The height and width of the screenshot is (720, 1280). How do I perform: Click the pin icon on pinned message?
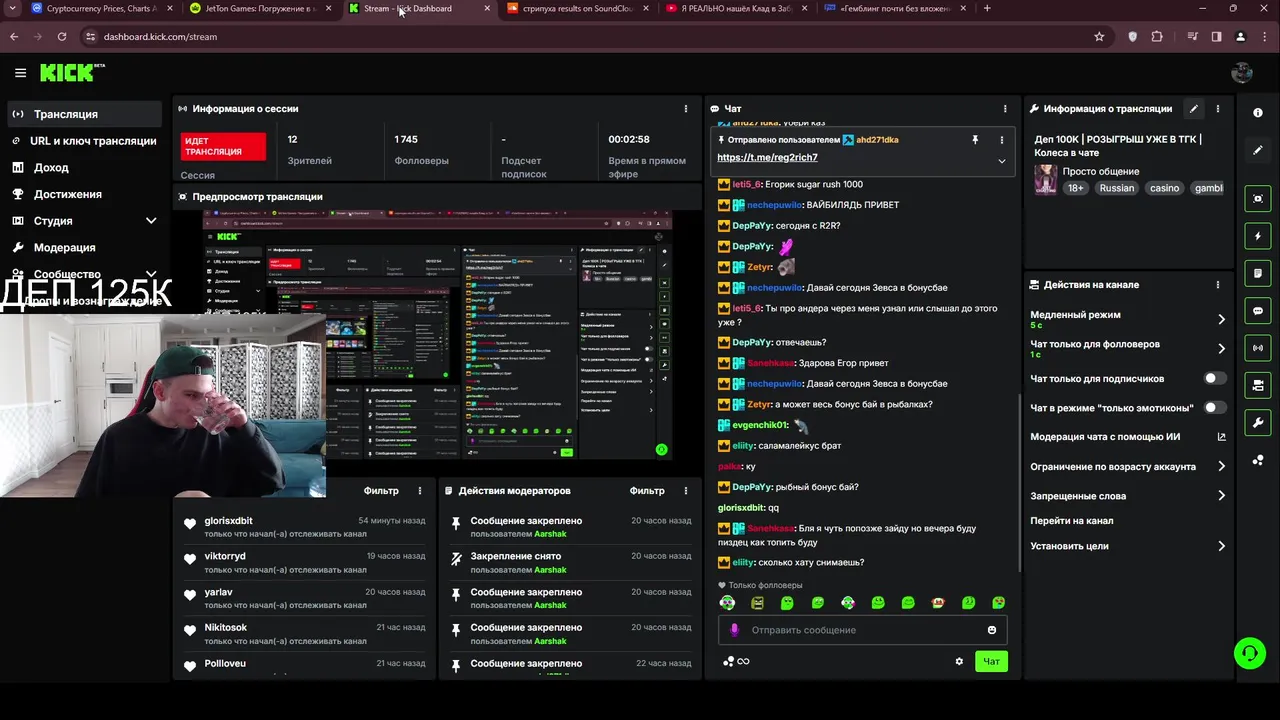975,140
